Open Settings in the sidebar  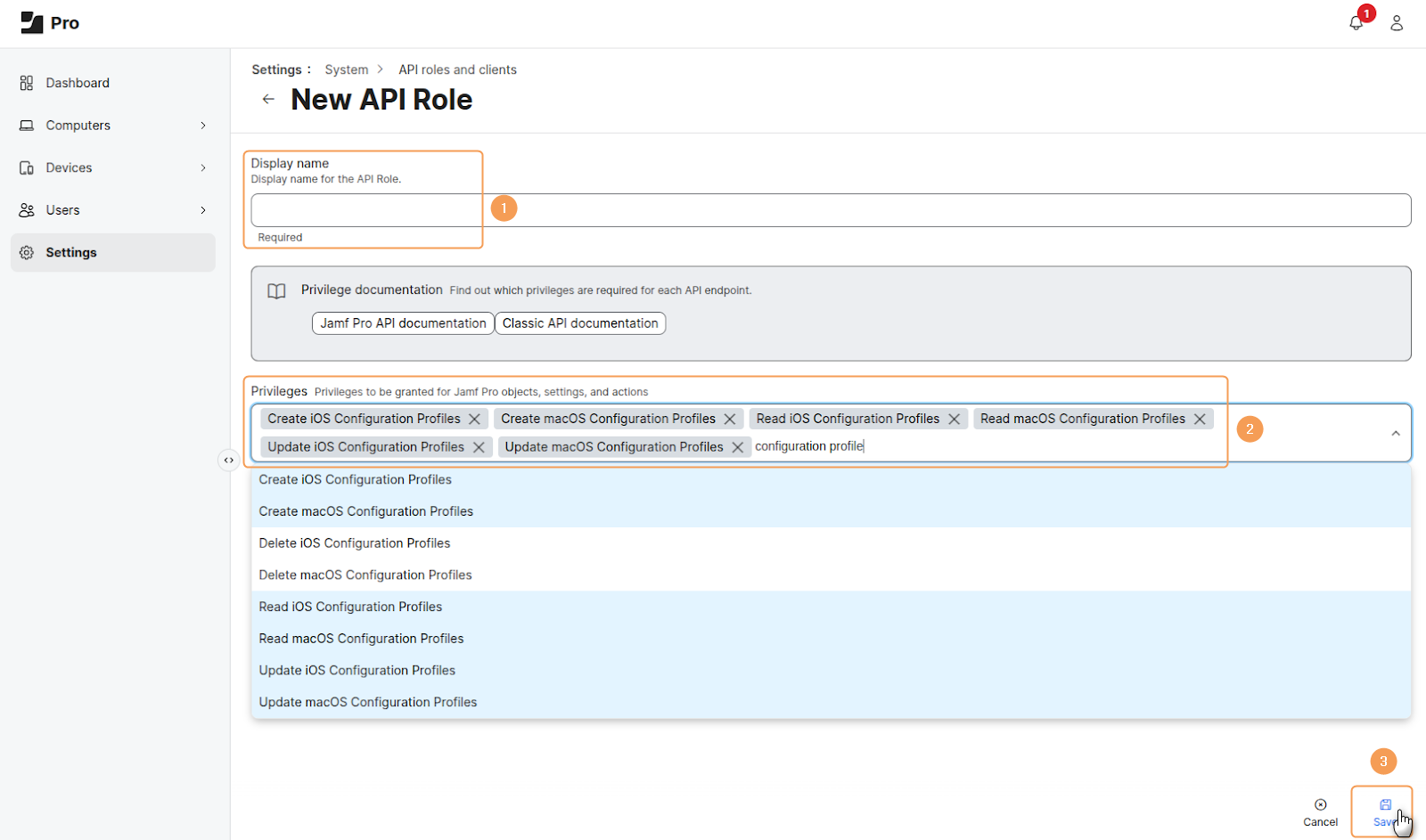[x=71, y=253]
